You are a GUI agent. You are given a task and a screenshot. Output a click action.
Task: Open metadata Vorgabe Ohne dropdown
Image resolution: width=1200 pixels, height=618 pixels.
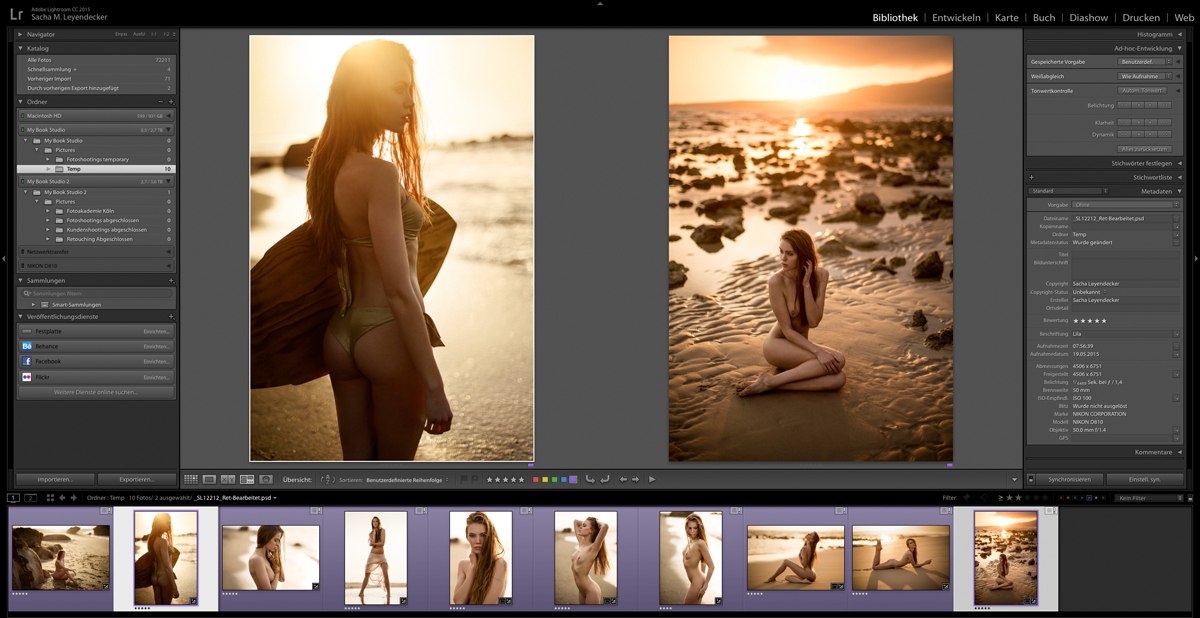click(1126, 205)
